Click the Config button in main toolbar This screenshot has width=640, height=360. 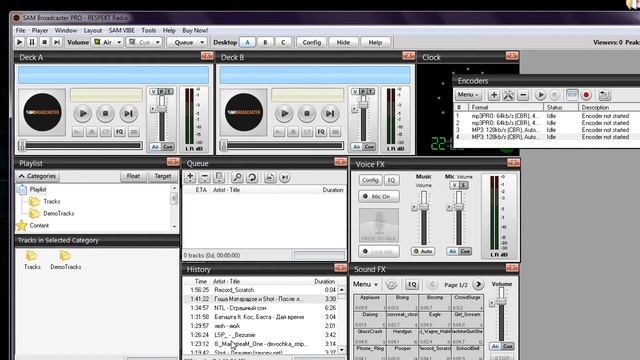311,42
